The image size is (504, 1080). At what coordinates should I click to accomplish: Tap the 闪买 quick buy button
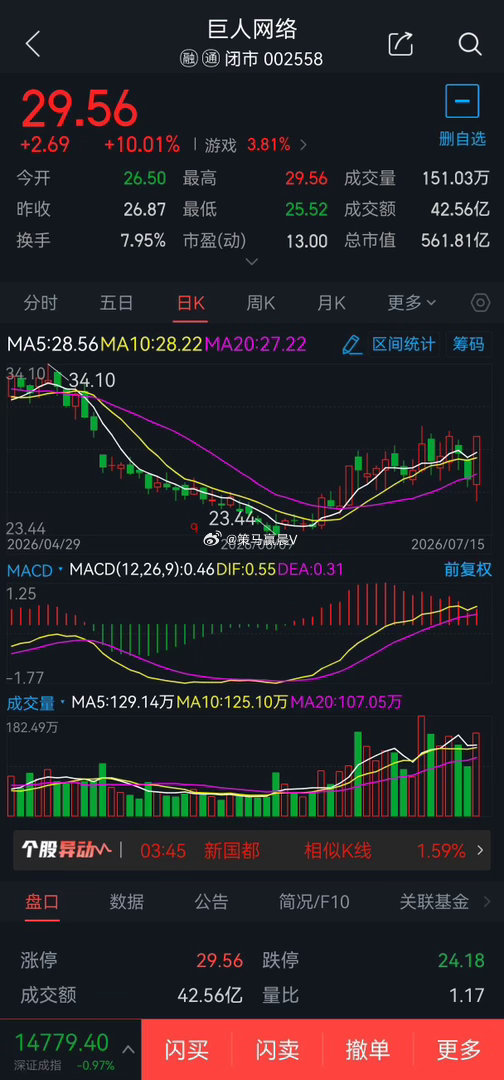[187, 1050]
